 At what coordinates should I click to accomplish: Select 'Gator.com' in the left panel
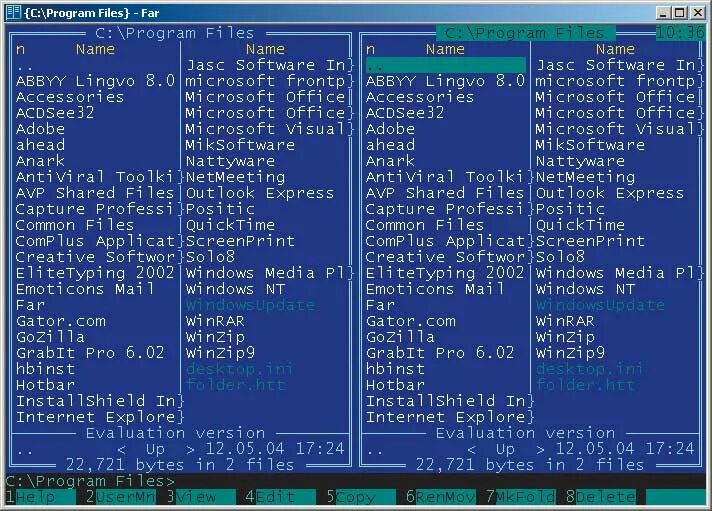tap(61, 321)
